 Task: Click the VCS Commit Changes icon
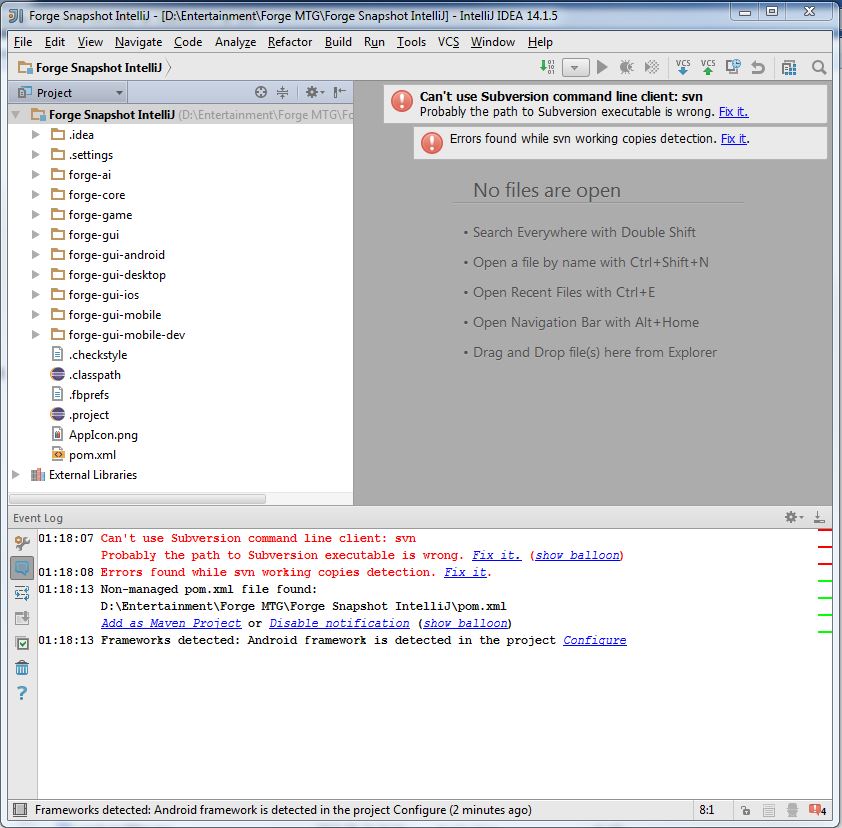click(x=708, y=67)
